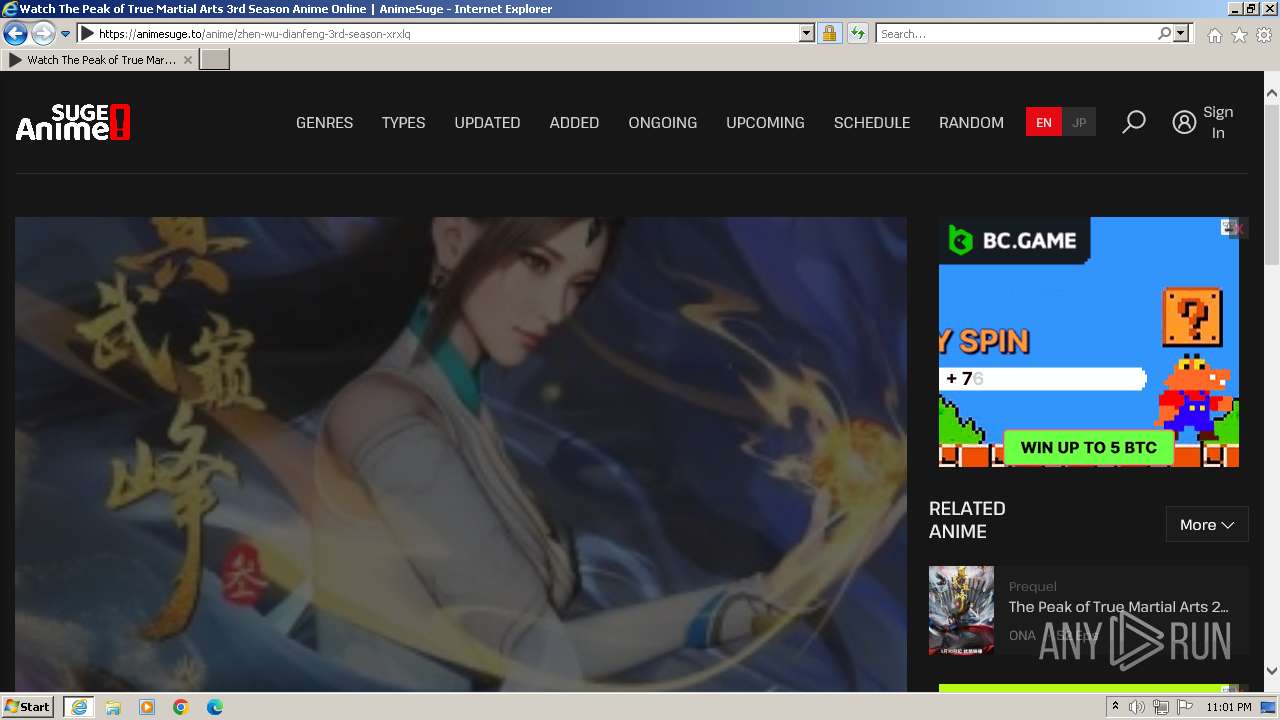Open 'The Peak of True Martial Arts 2...' title link

[1119, 607]
